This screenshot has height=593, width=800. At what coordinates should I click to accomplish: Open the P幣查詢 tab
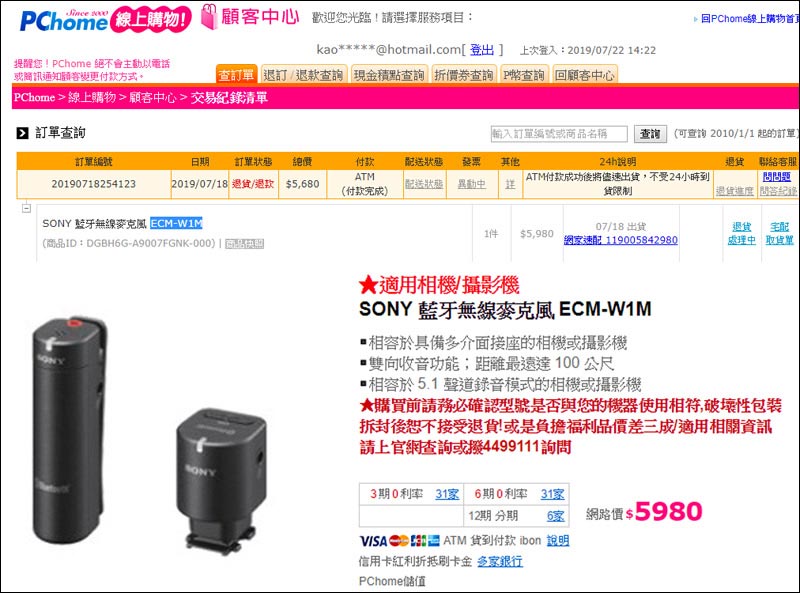524,75
